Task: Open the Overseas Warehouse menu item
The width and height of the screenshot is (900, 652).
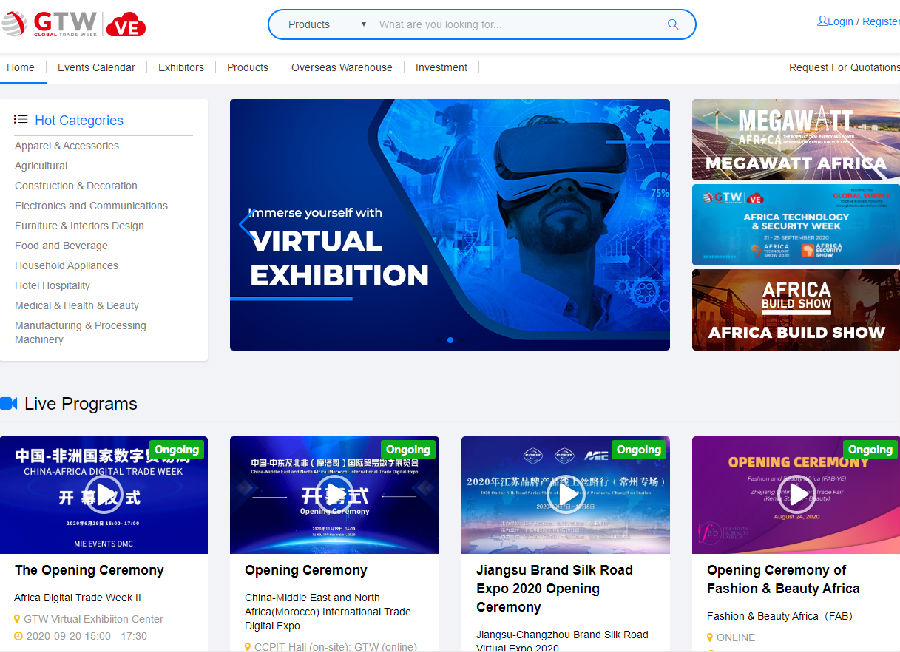Action: (342, 67)
